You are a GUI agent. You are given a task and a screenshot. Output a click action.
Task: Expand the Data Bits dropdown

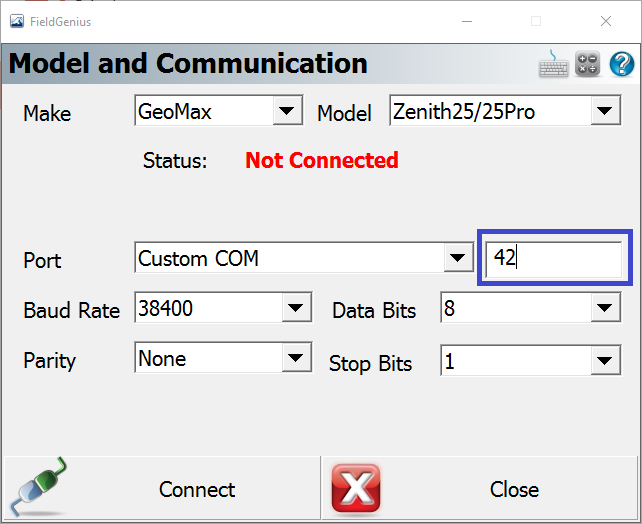click(x=605, y=308)
